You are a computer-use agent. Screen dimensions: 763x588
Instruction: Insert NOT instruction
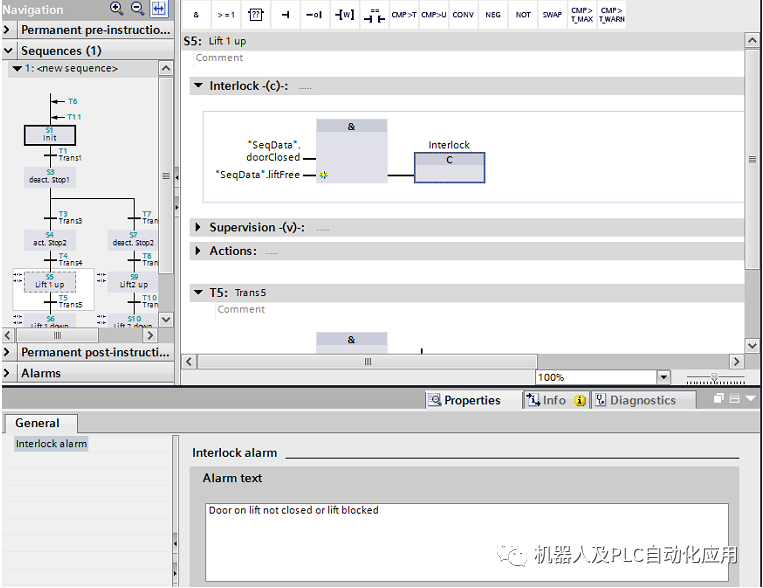click(523, 15)
